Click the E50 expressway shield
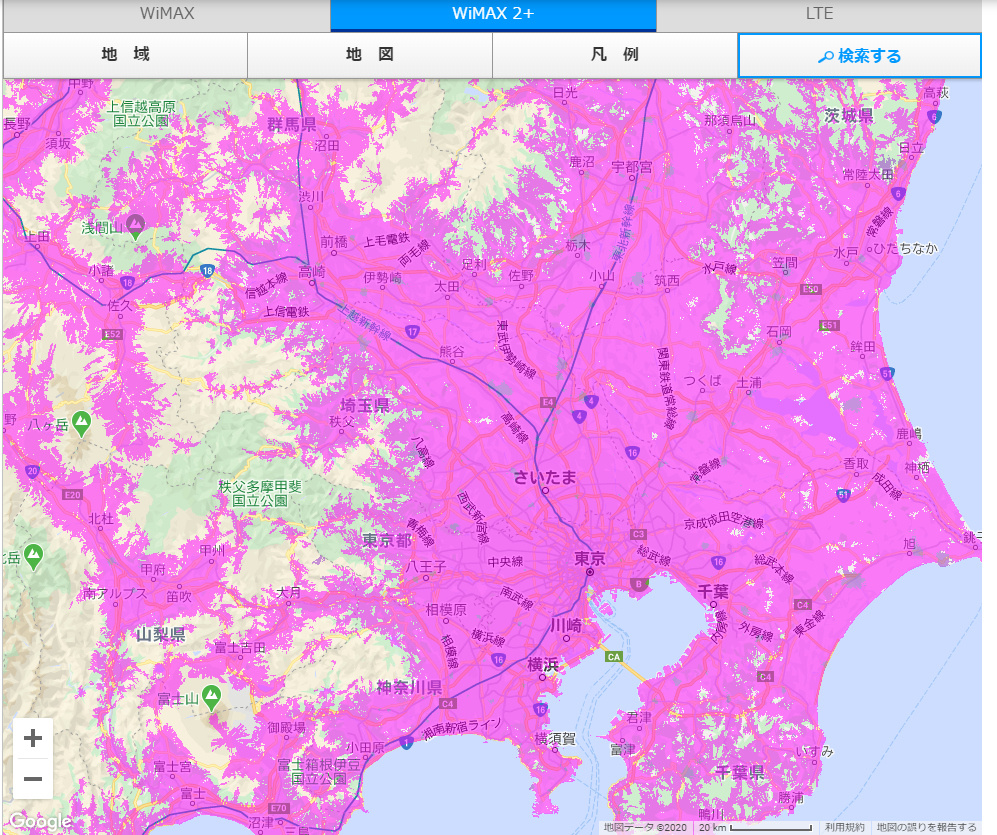This screenshot has width=997, height=835. (x=811, y=289)
